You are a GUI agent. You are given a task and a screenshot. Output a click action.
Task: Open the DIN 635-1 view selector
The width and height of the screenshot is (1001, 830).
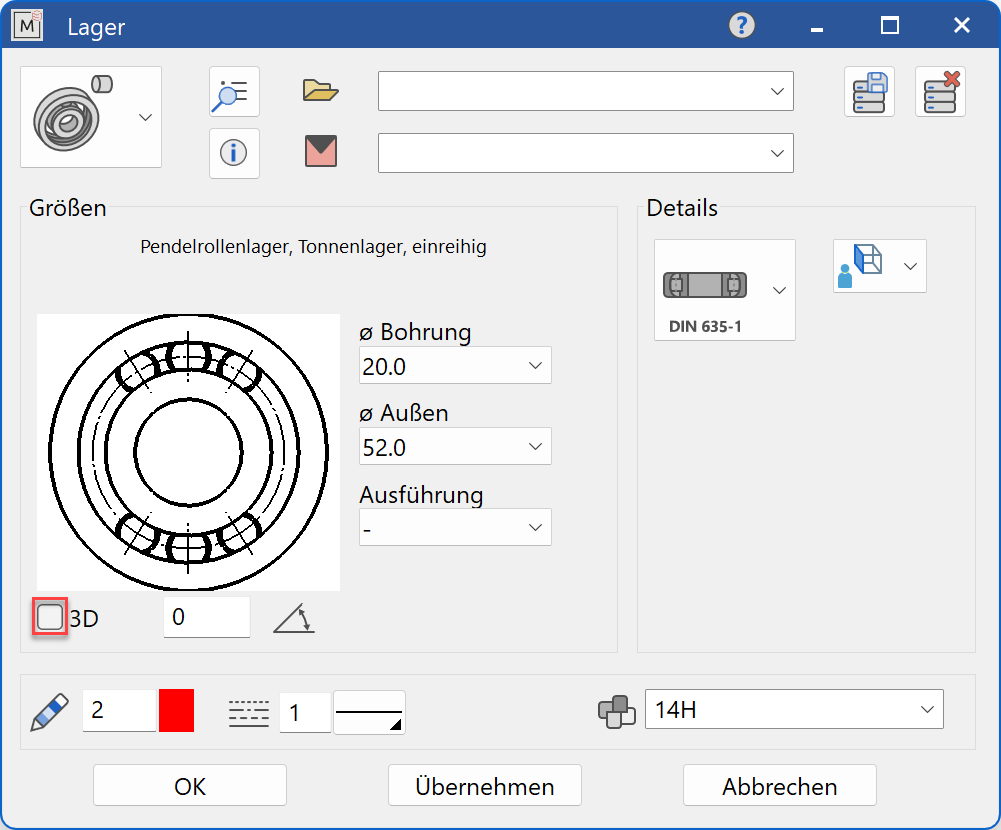click(725, 290)
